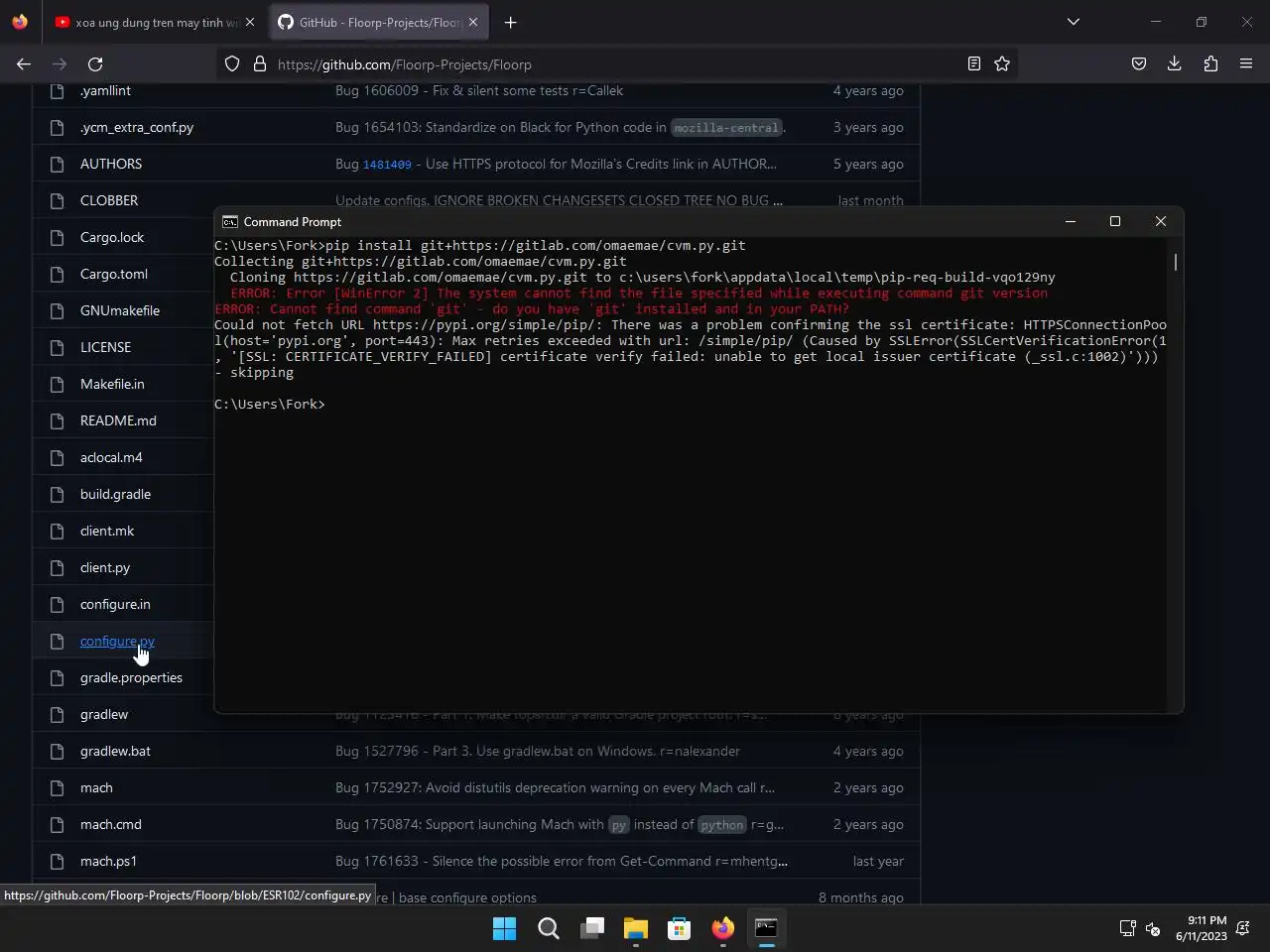This screenshot has height=952, width=1270.
Task: Click the padlock site info icon
Action: (x=260, y=64)
